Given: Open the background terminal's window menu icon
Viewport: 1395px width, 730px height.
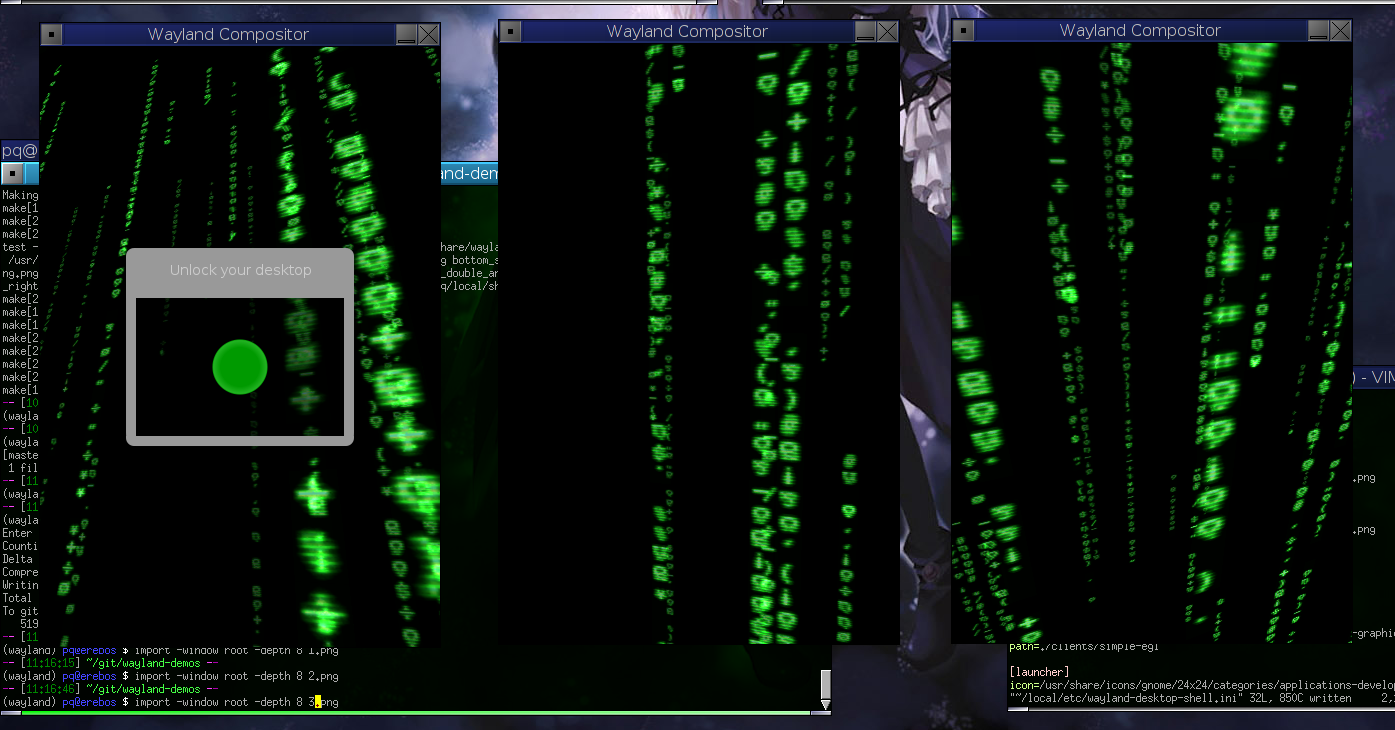Looking at the screenshot, I should point(13,174).
